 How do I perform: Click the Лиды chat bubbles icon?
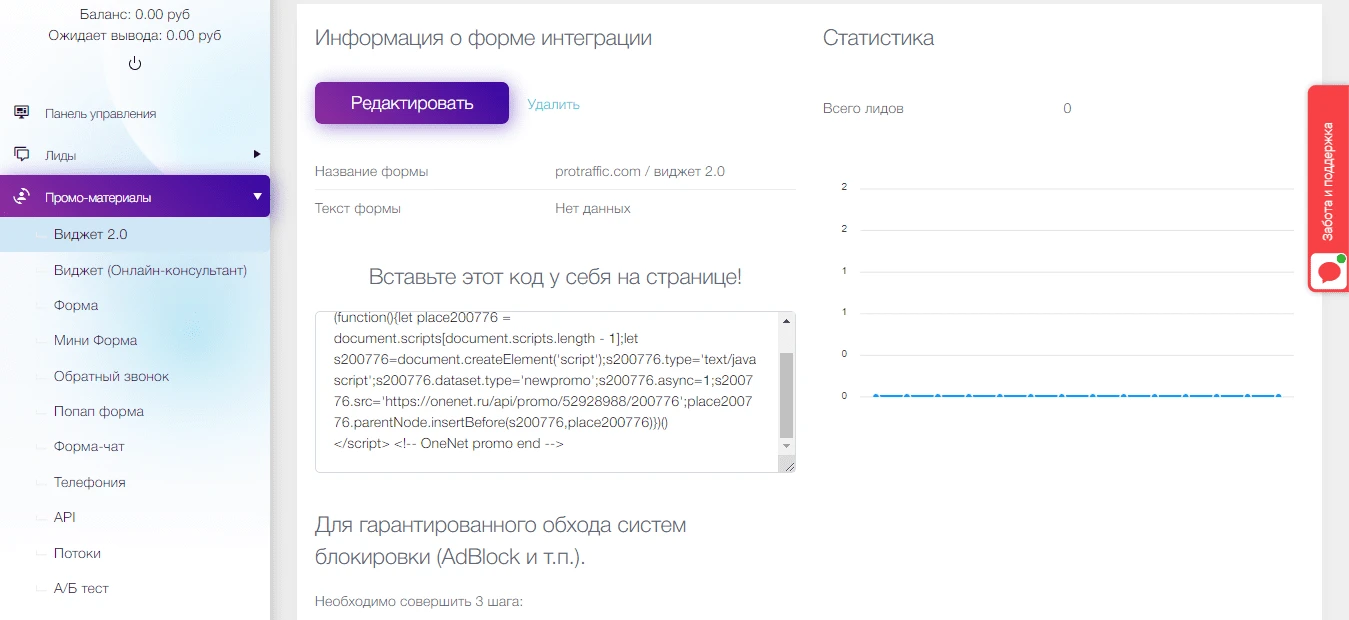pos(21,155)
